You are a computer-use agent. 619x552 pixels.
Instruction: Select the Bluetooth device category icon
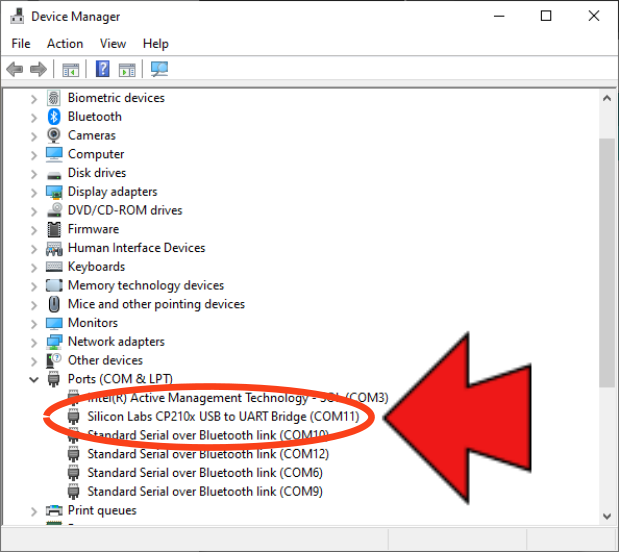coord(55,116)
